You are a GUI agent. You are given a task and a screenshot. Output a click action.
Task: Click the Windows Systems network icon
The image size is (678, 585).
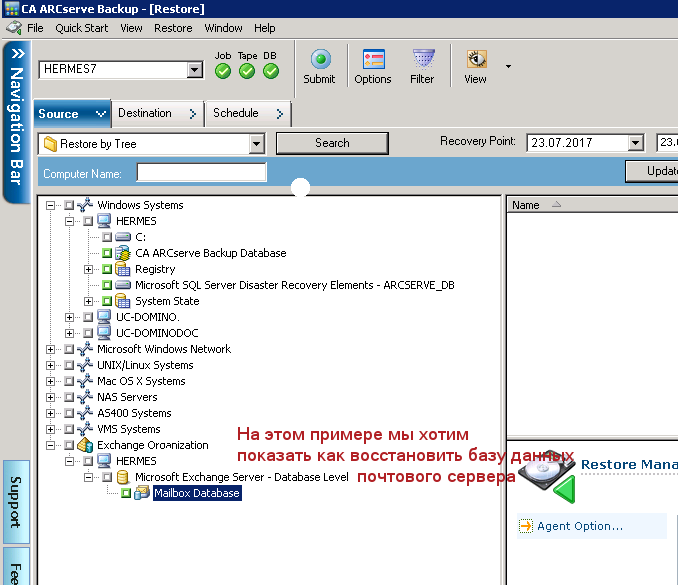(x=85, y=205)
